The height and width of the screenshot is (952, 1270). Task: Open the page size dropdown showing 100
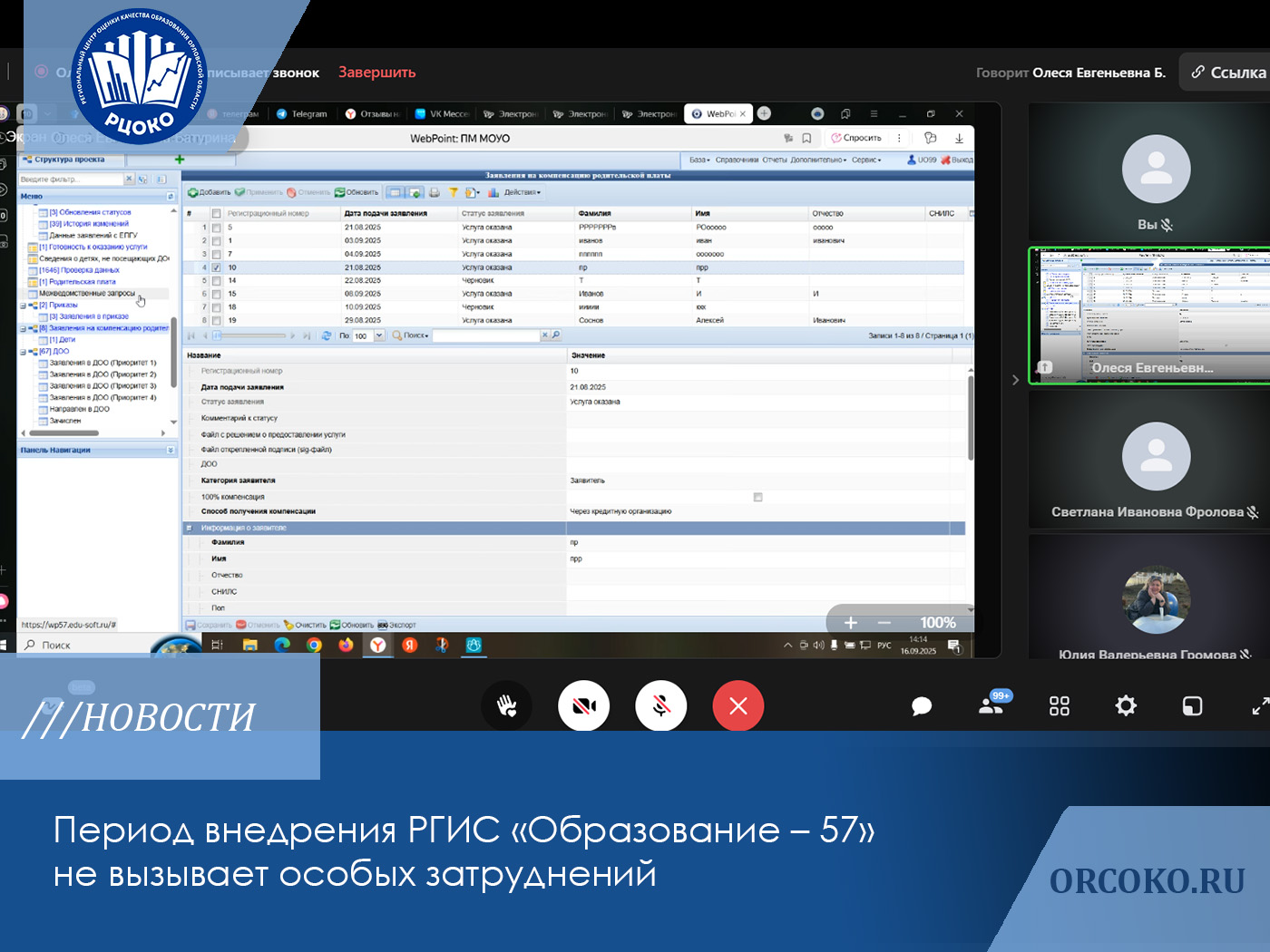379,335
